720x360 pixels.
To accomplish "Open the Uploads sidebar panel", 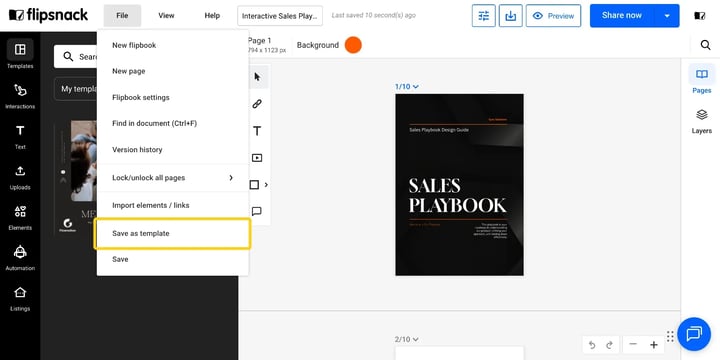I will (x=20, y=177).
